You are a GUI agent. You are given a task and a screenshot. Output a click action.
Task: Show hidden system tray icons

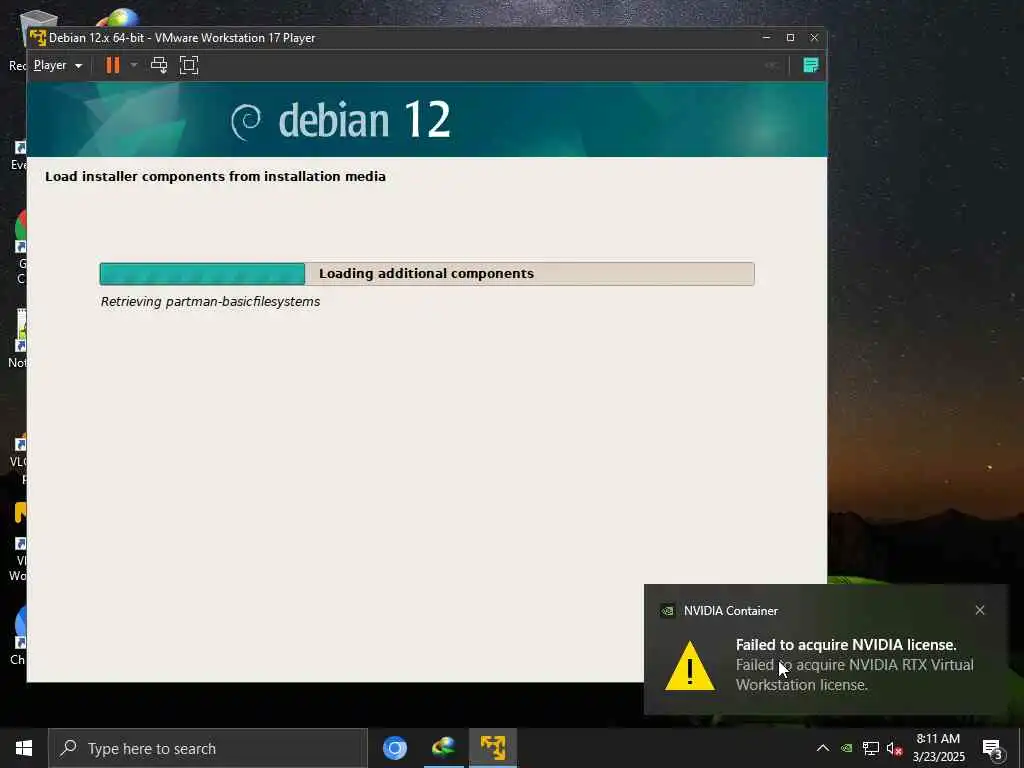(823, 748)
